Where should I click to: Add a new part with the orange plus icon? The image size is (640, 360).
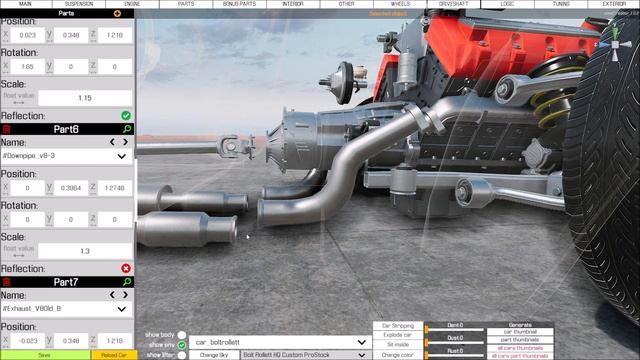click(117, 13)
